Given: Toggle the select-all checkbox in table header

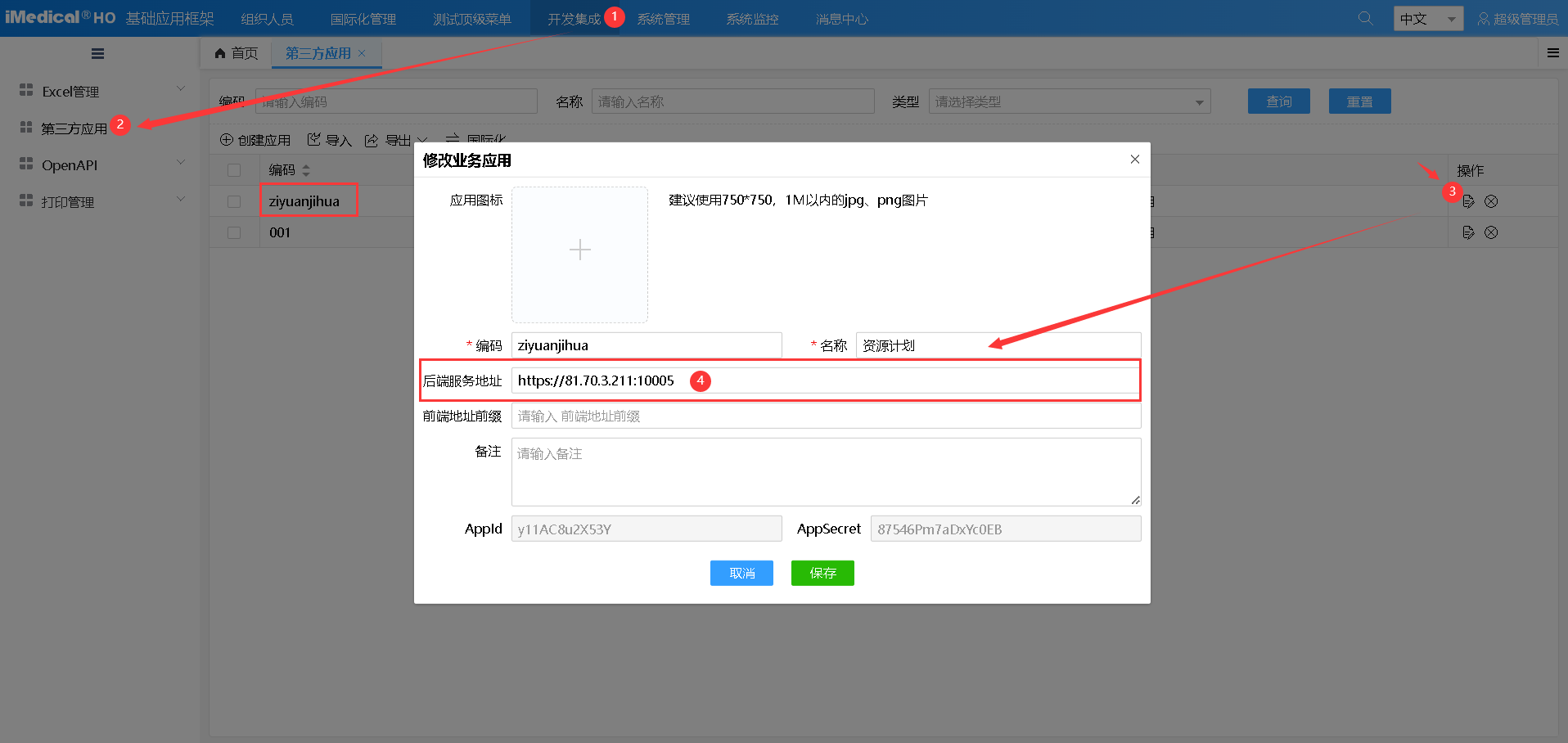Looking at the screenshot, I should pyautogui.click(x=234, y=170).
